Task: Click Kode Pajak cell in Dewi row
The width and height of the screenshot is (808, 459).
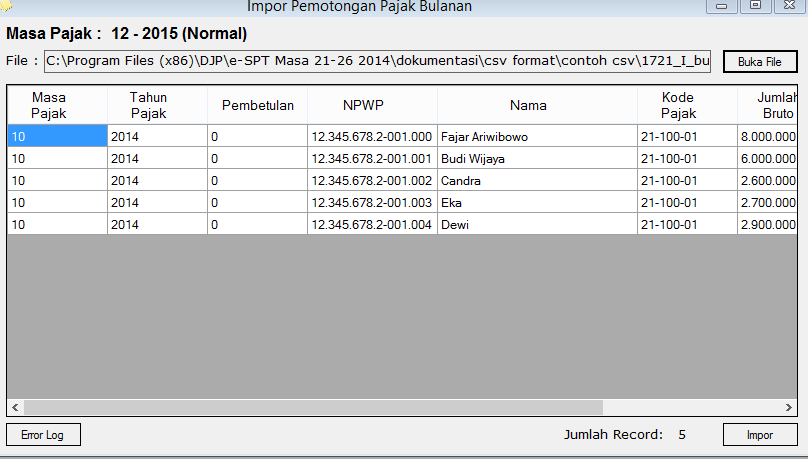Action: (x=687, y=225)
